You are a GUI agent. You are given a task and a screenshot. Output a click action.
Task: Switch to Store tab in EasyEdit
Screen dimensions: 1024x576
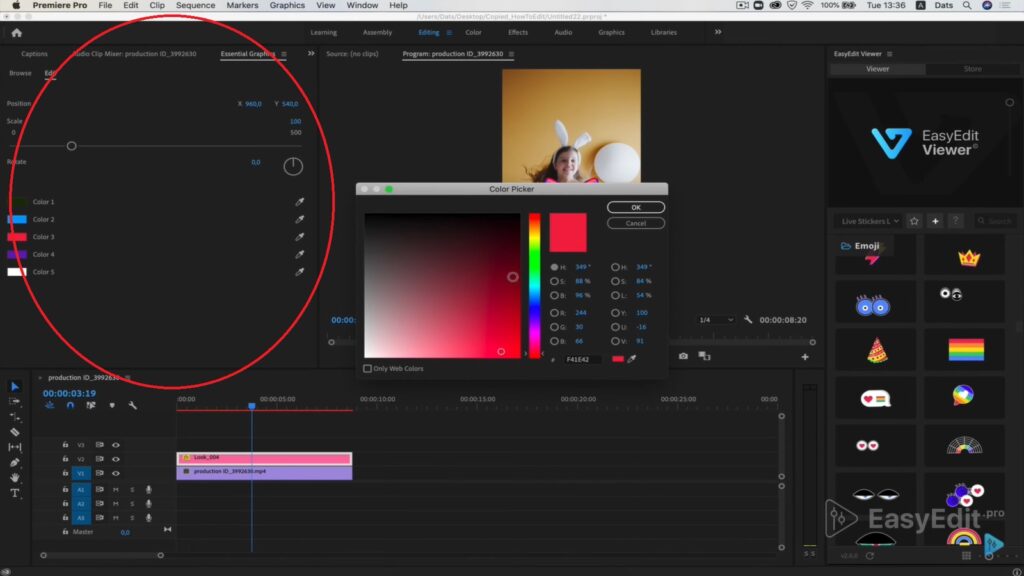tap(972, 69)
